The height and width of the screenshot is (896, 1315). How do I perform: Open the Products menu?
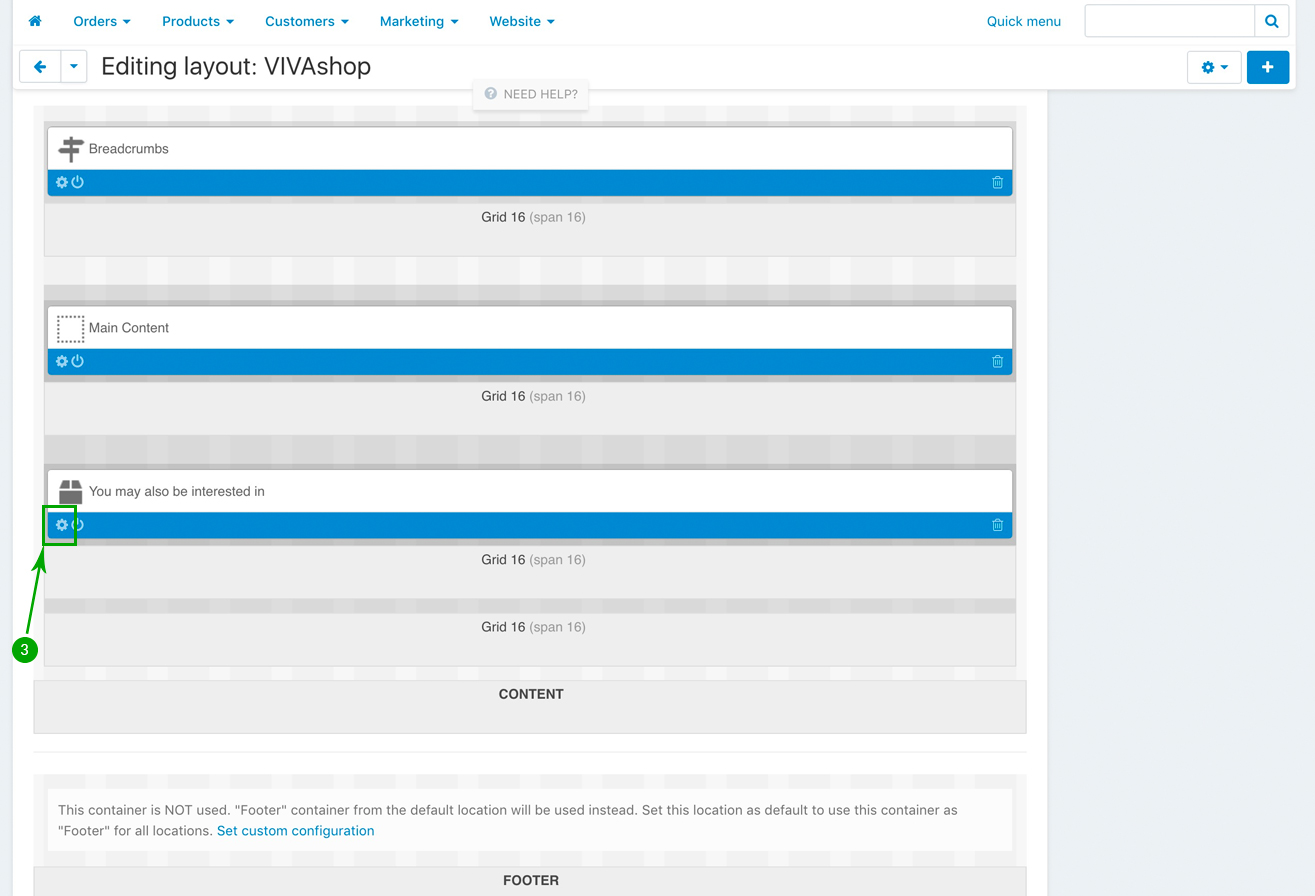[198, 21]
